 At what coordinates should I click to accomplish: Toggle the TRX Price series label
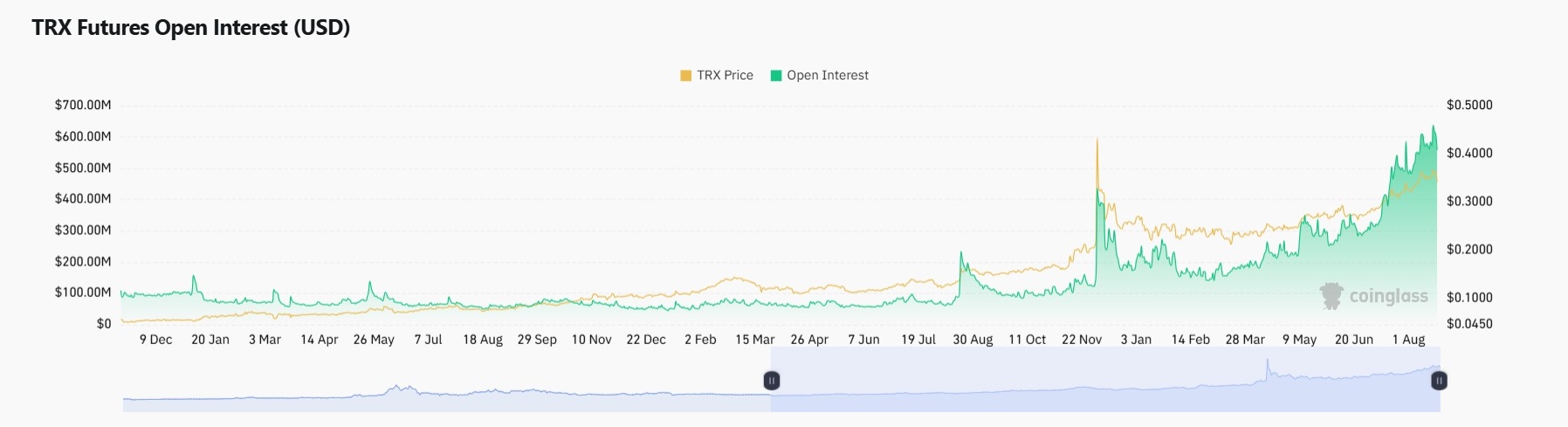[x=725, y=76]
